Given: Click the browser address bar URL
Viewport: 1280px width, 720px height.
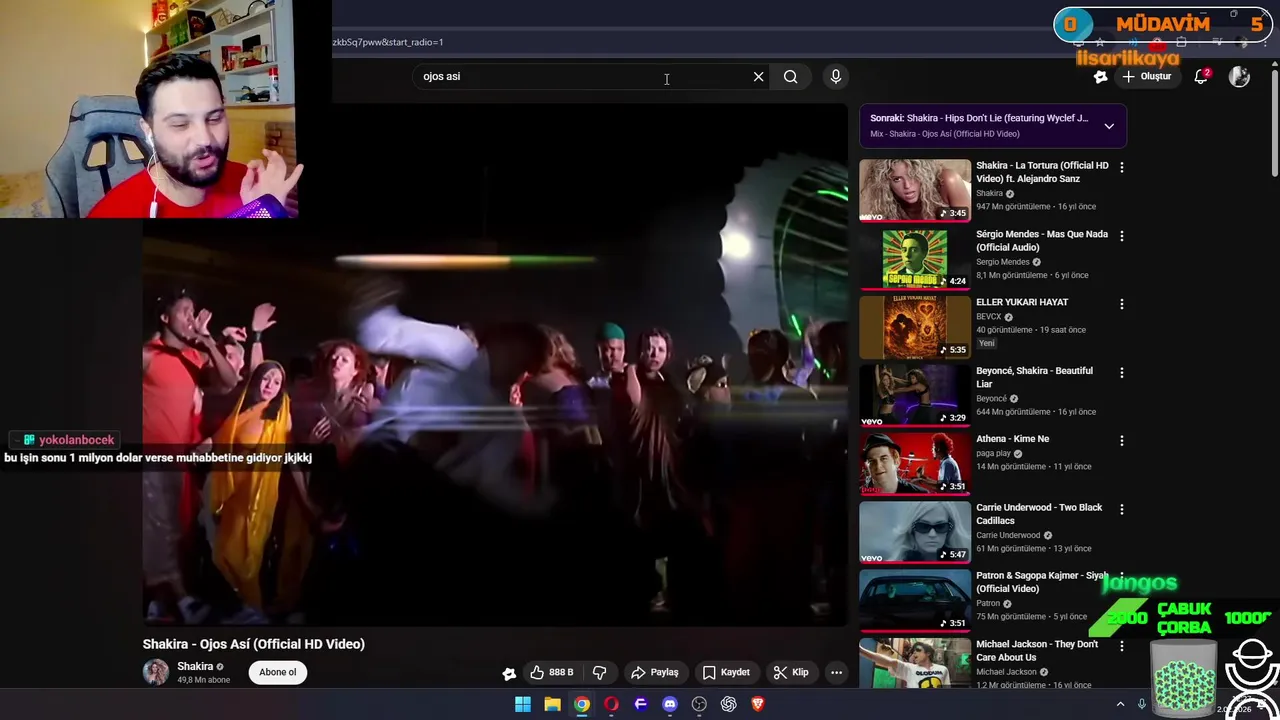Looking at the screenshot, I should coord(388,42).
